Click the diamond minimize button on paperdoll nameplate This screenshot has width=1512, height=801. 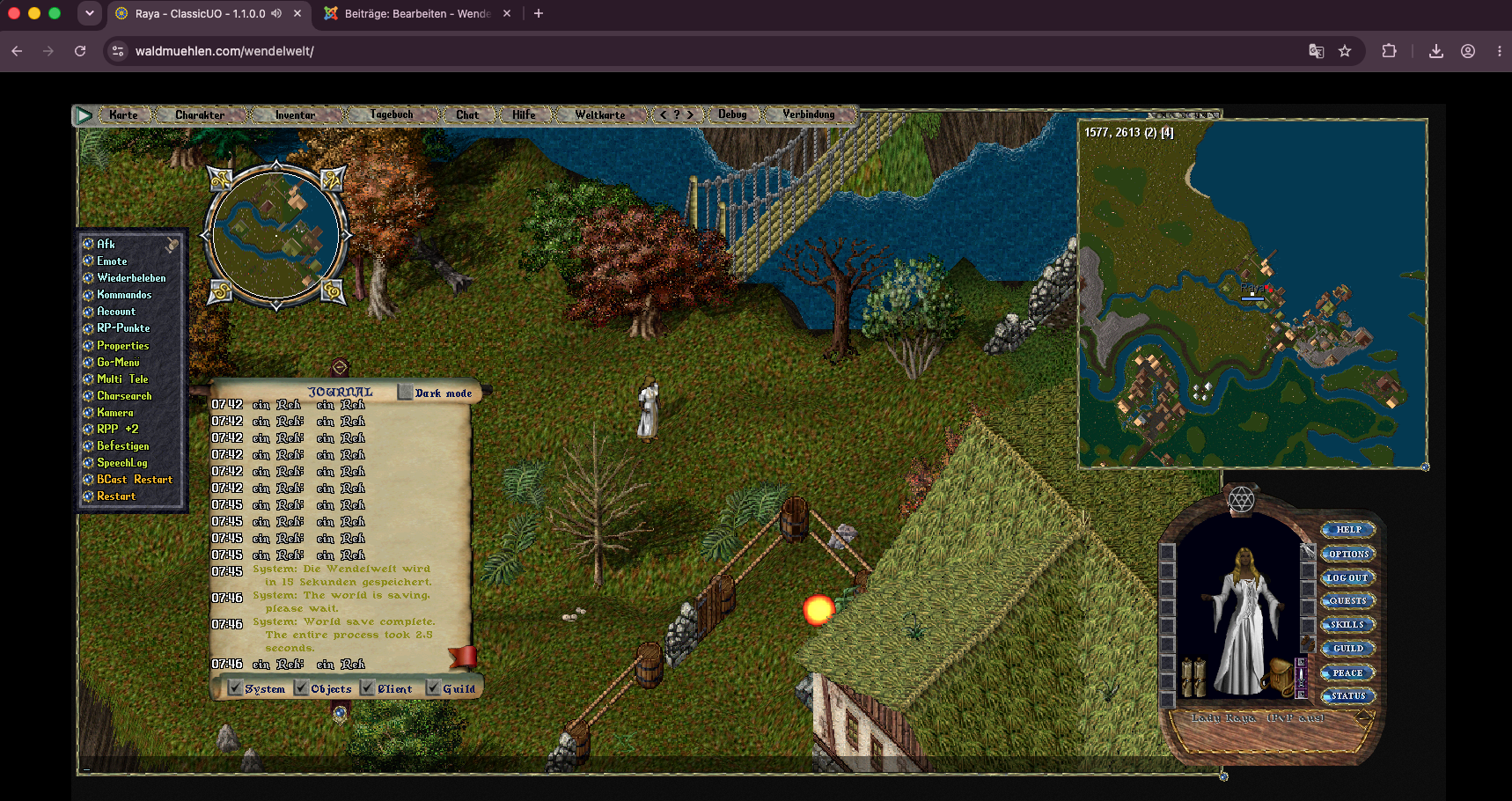(1364, 717)
